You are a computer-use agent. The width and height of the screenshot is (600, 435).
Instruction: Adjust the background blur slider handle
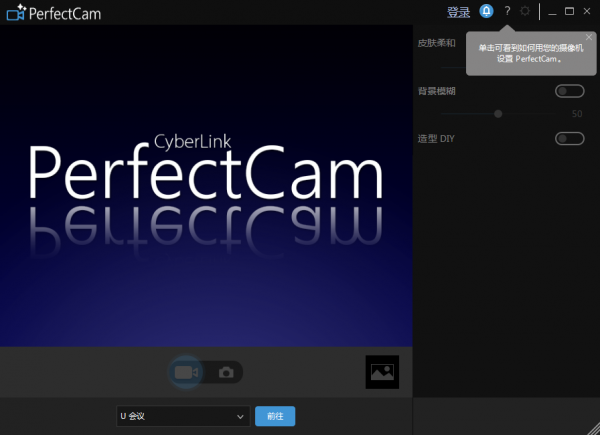[x=498, y=114]
